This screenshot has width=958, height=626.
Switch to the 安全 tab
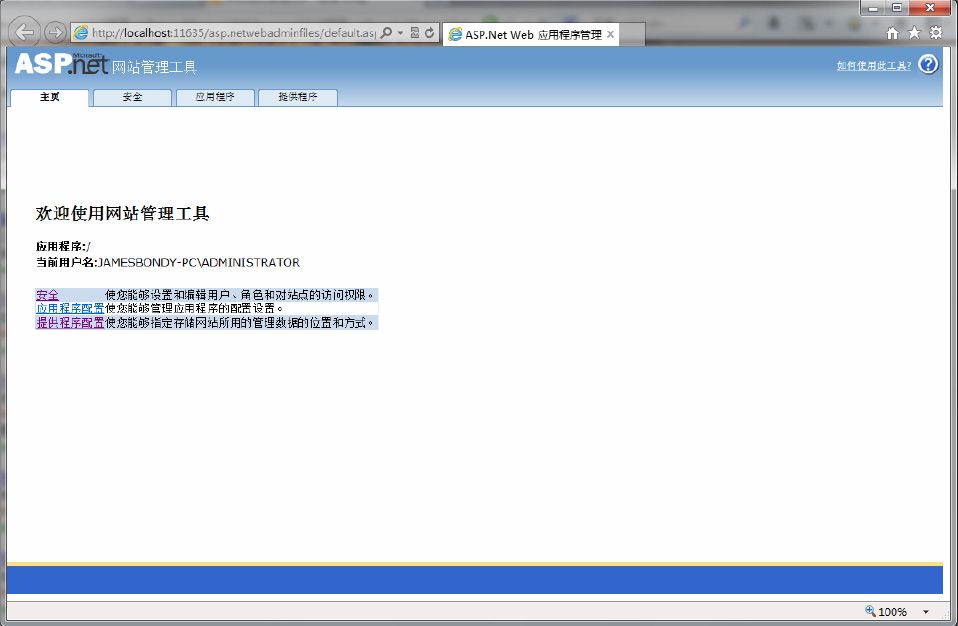(x=132, y=97)
